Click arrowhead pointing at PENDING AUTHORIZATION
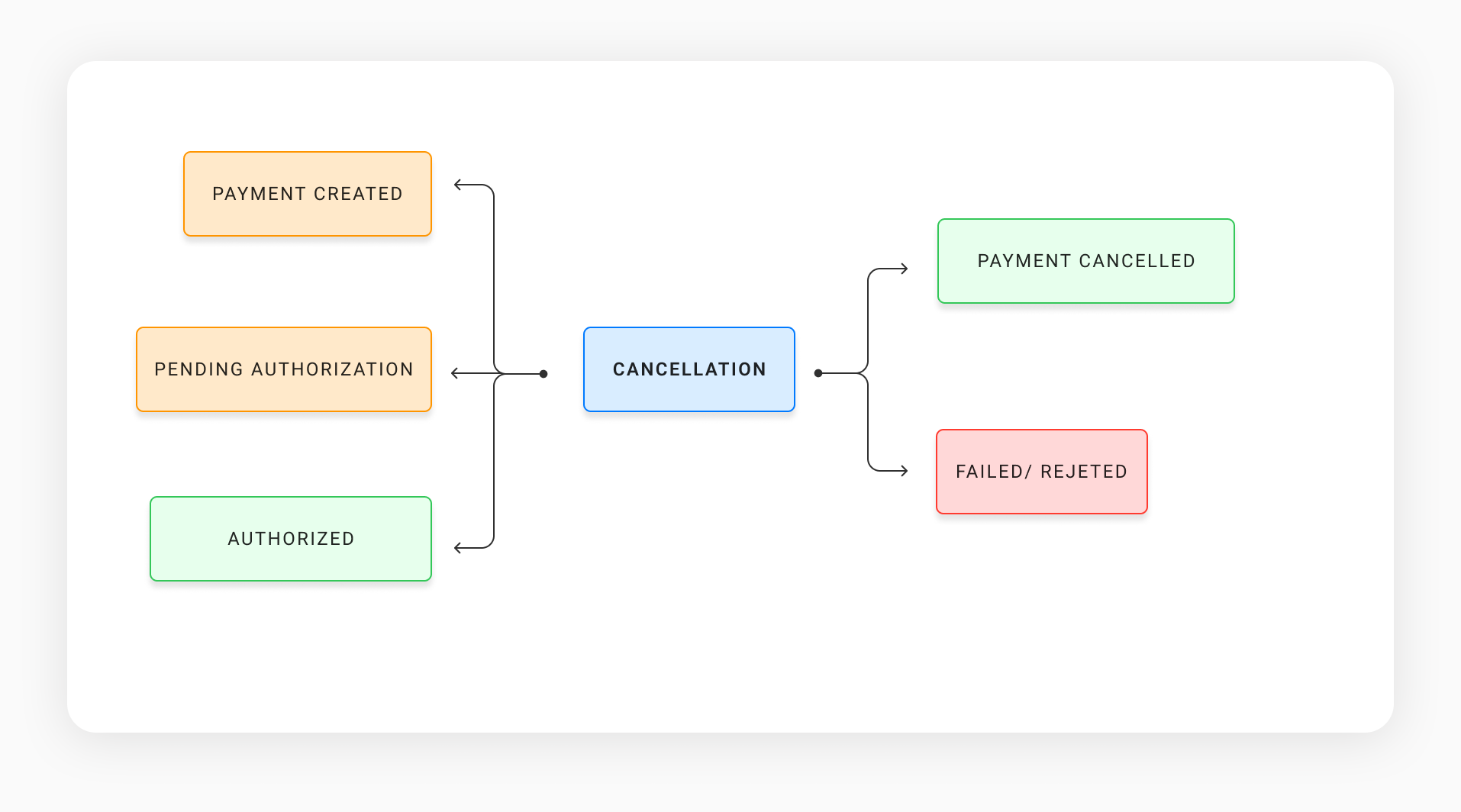 [x=455, y=373]
